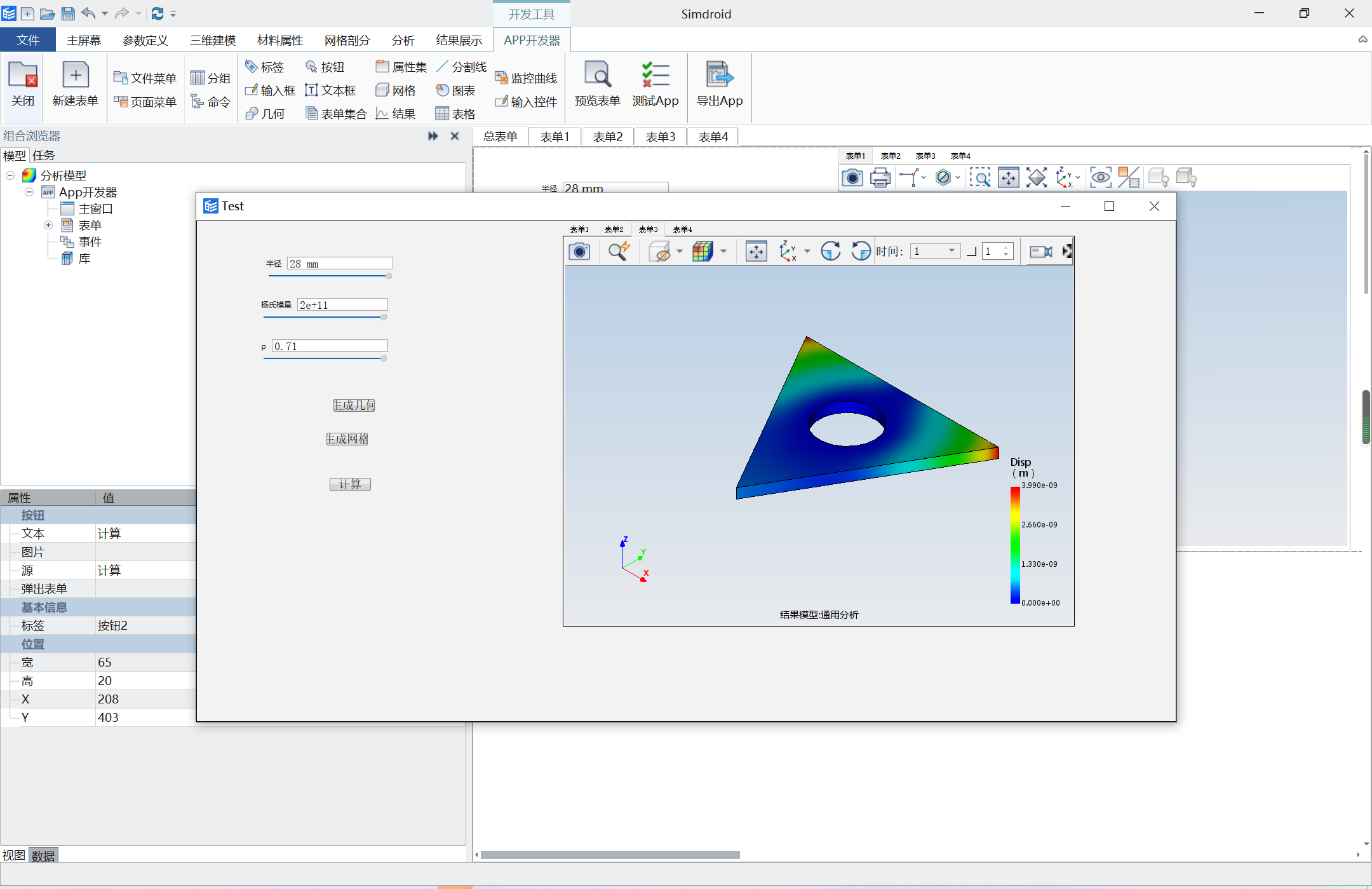Click the 半径 input field showing 28 mm
The height and width of the screenshot is (889, 1372).
[340, 264]
